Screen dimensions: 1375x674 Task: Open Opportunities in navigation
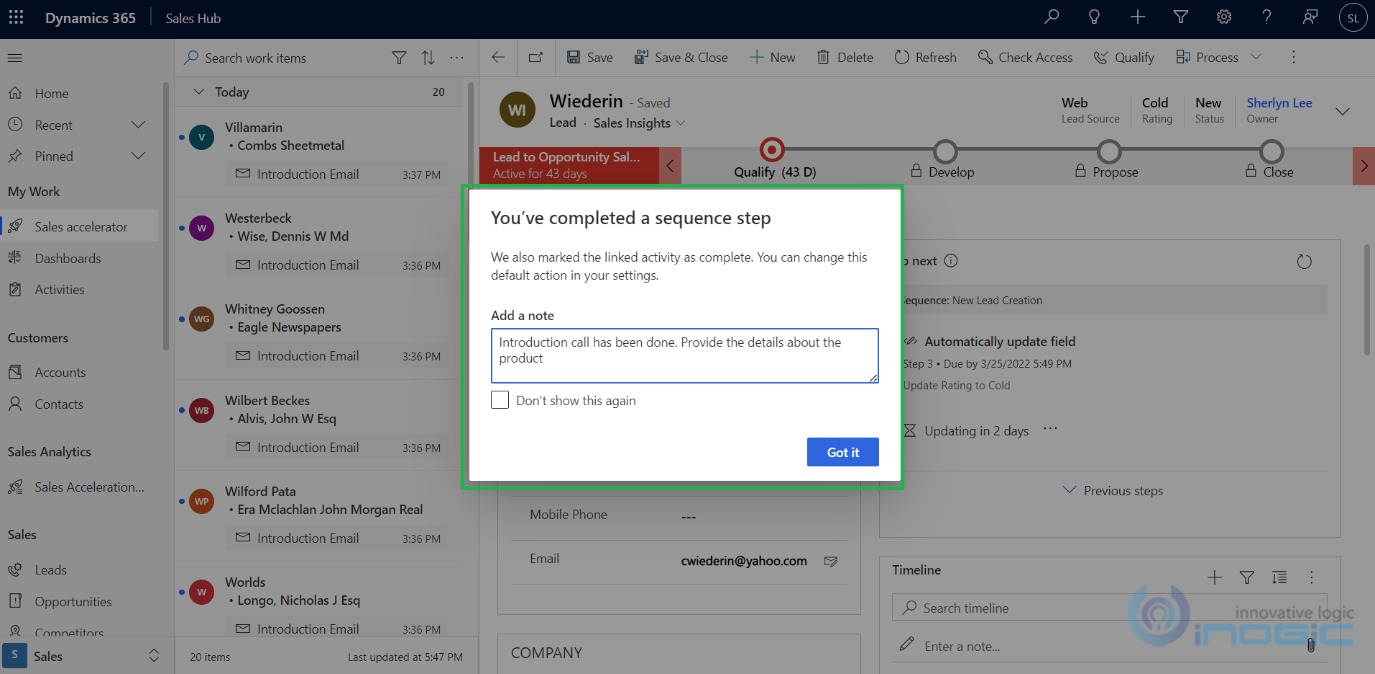click(x=73, y=602)
